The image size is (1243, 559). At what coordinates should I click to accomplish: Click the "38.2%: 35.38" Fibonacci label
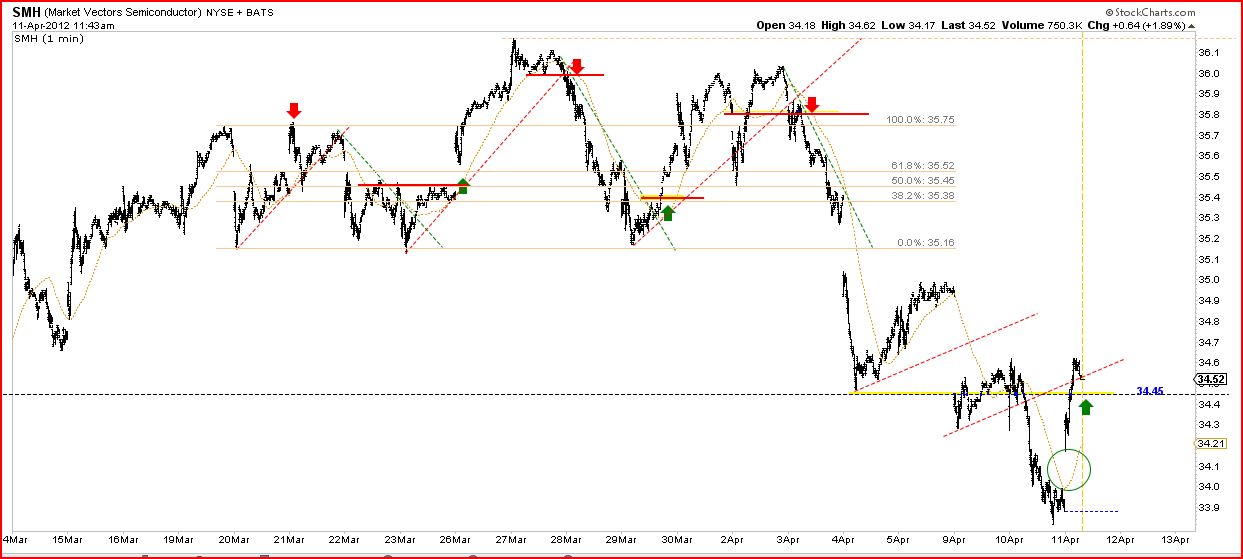(x=922, y=196)
